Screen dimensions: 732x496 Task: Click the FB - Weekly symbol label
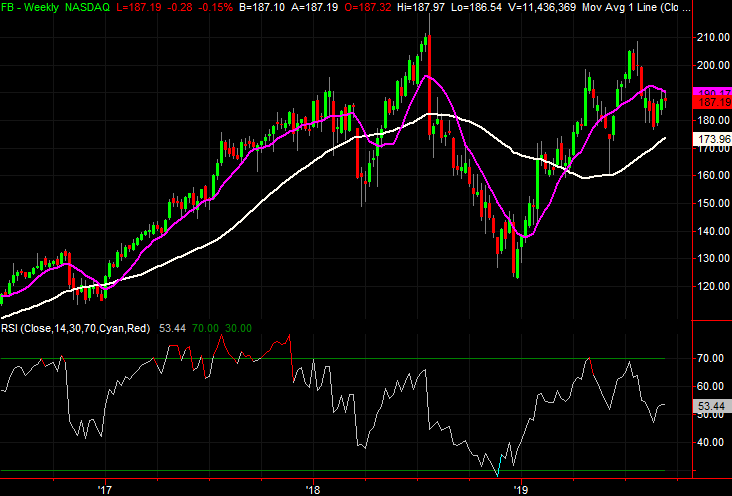30,7
